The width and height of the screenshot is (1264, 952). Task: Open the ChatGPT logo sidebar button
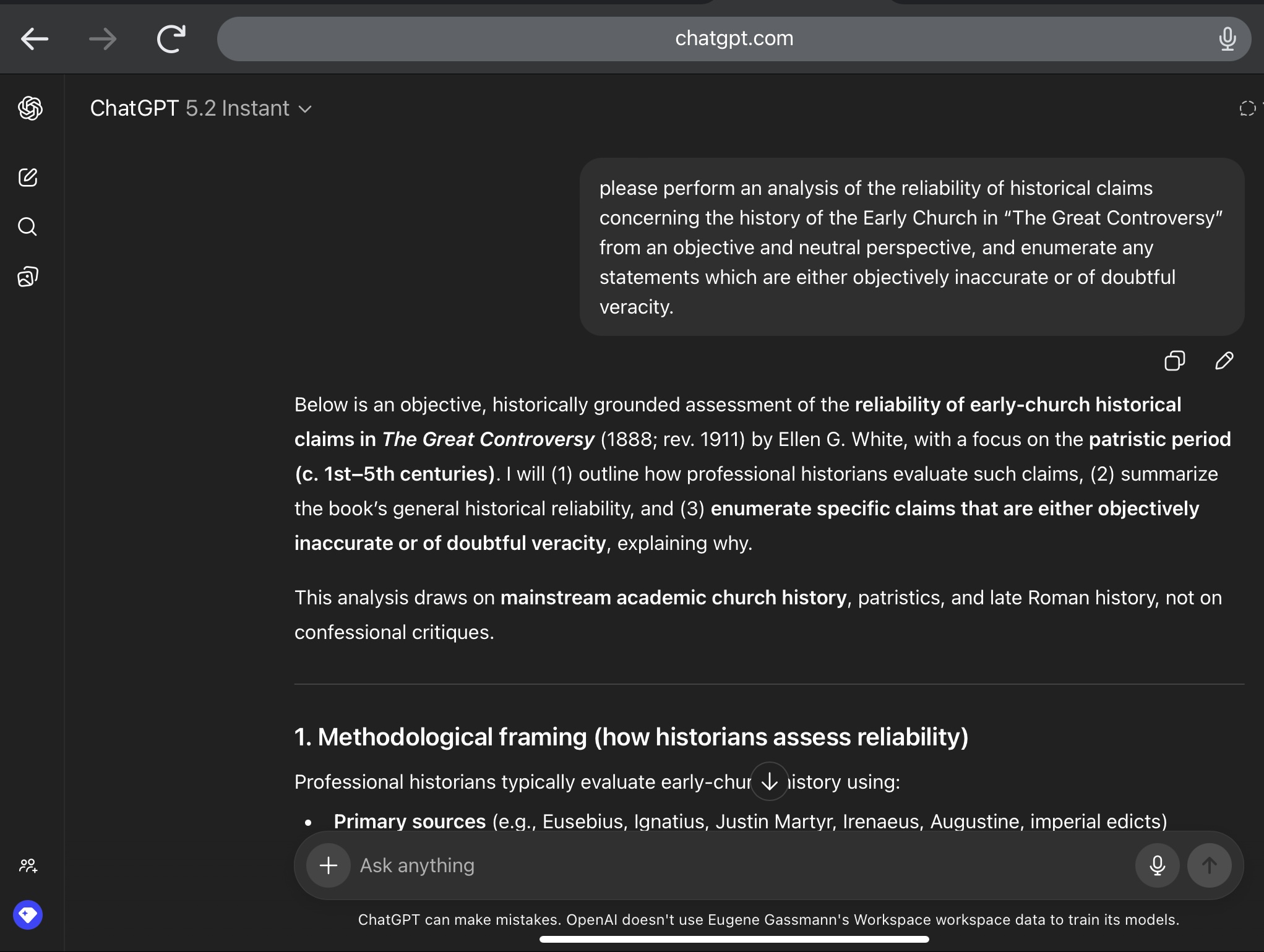click(x=30, y=108)
